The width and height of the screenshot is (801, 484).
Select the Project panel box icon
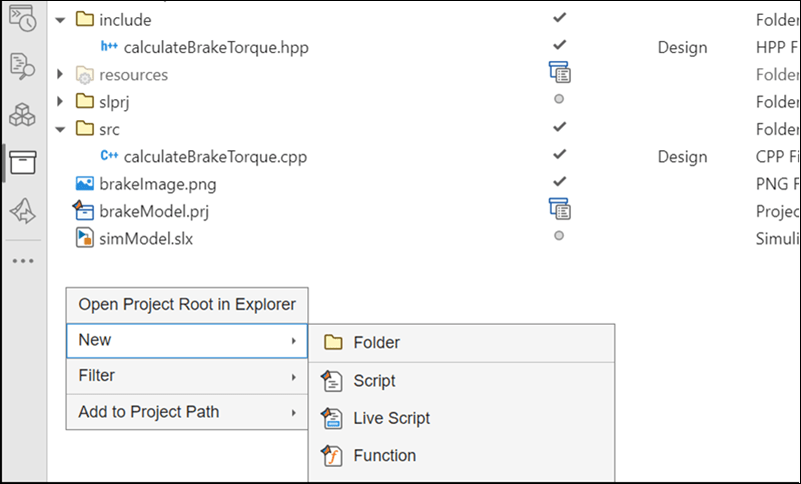pos(22,162)
